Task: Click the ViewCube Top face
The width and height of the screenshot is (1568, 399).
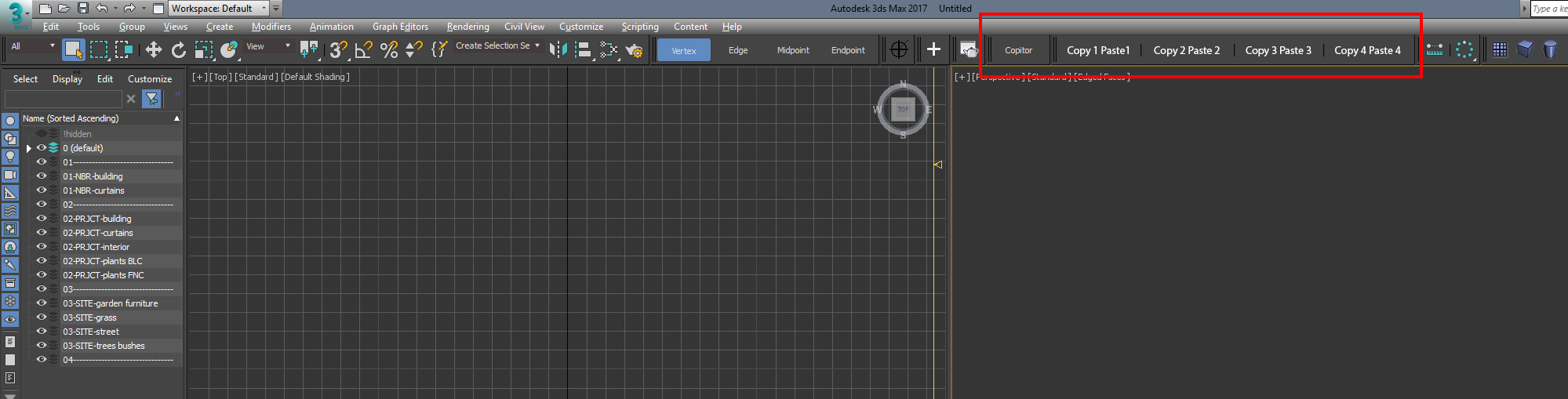Action: point(903,109)
